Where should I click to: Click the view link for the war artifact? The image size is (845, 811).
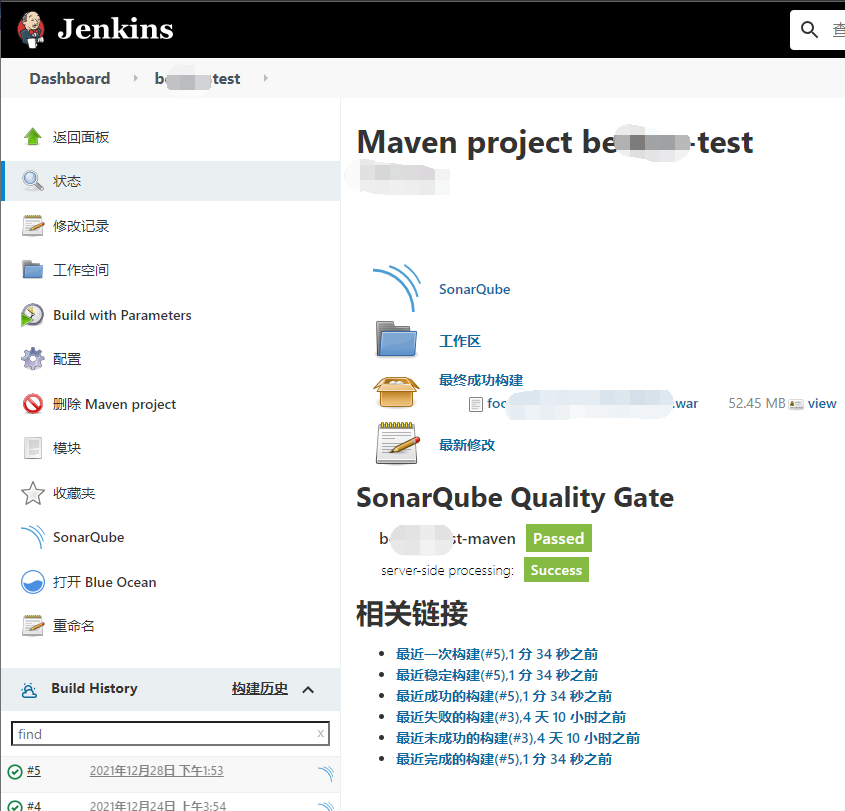click(x=822, y=404)
